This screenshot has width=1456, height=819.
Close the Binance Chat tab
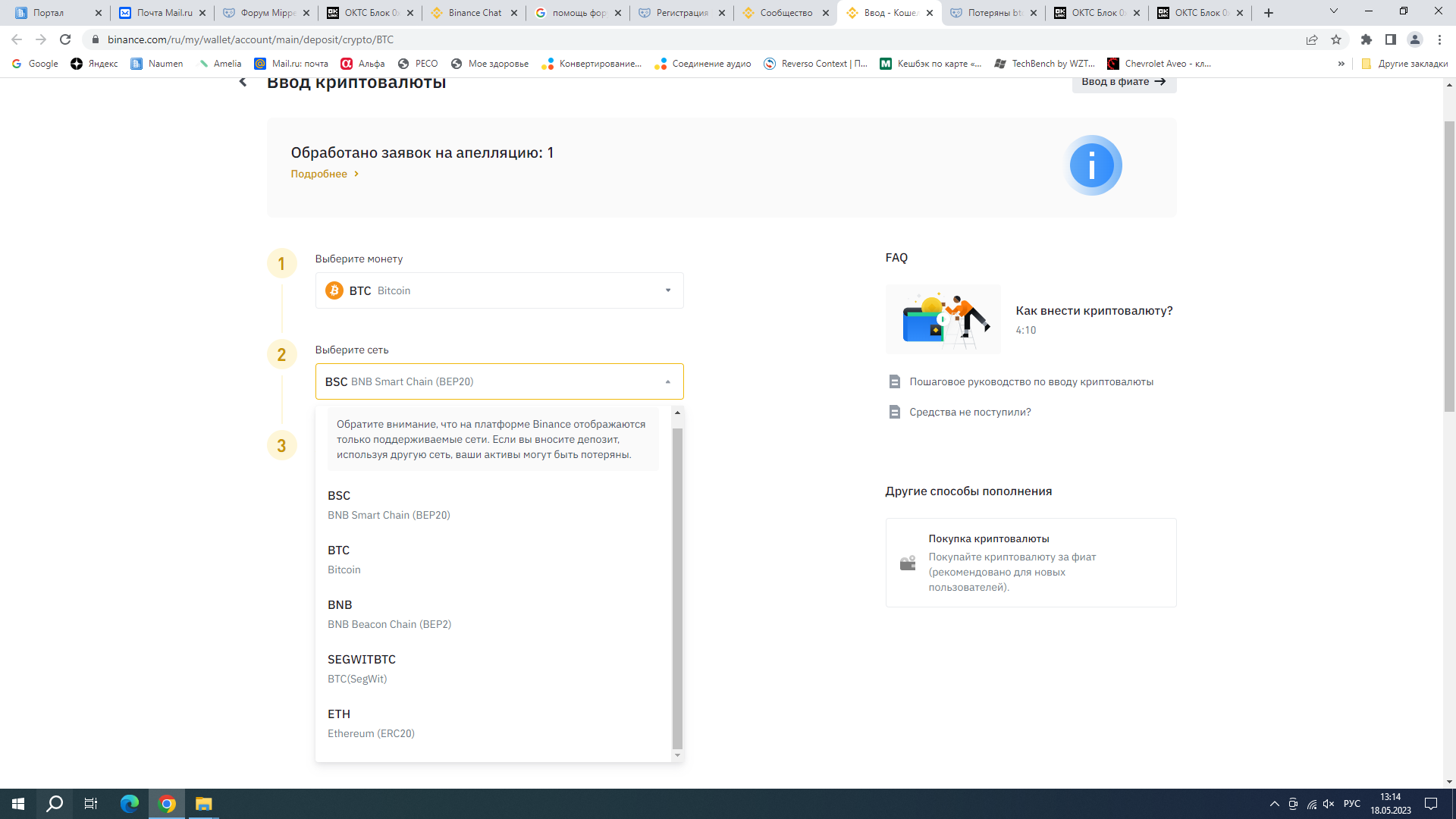coord(514,13)
